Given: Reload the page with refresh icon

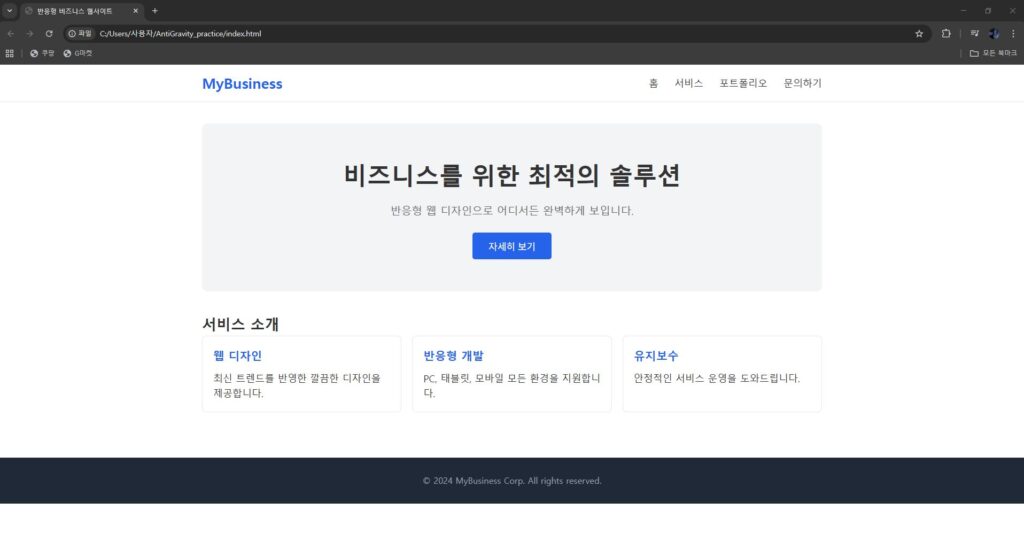Looking at the screenshot, I should click(x=49, y=33).
